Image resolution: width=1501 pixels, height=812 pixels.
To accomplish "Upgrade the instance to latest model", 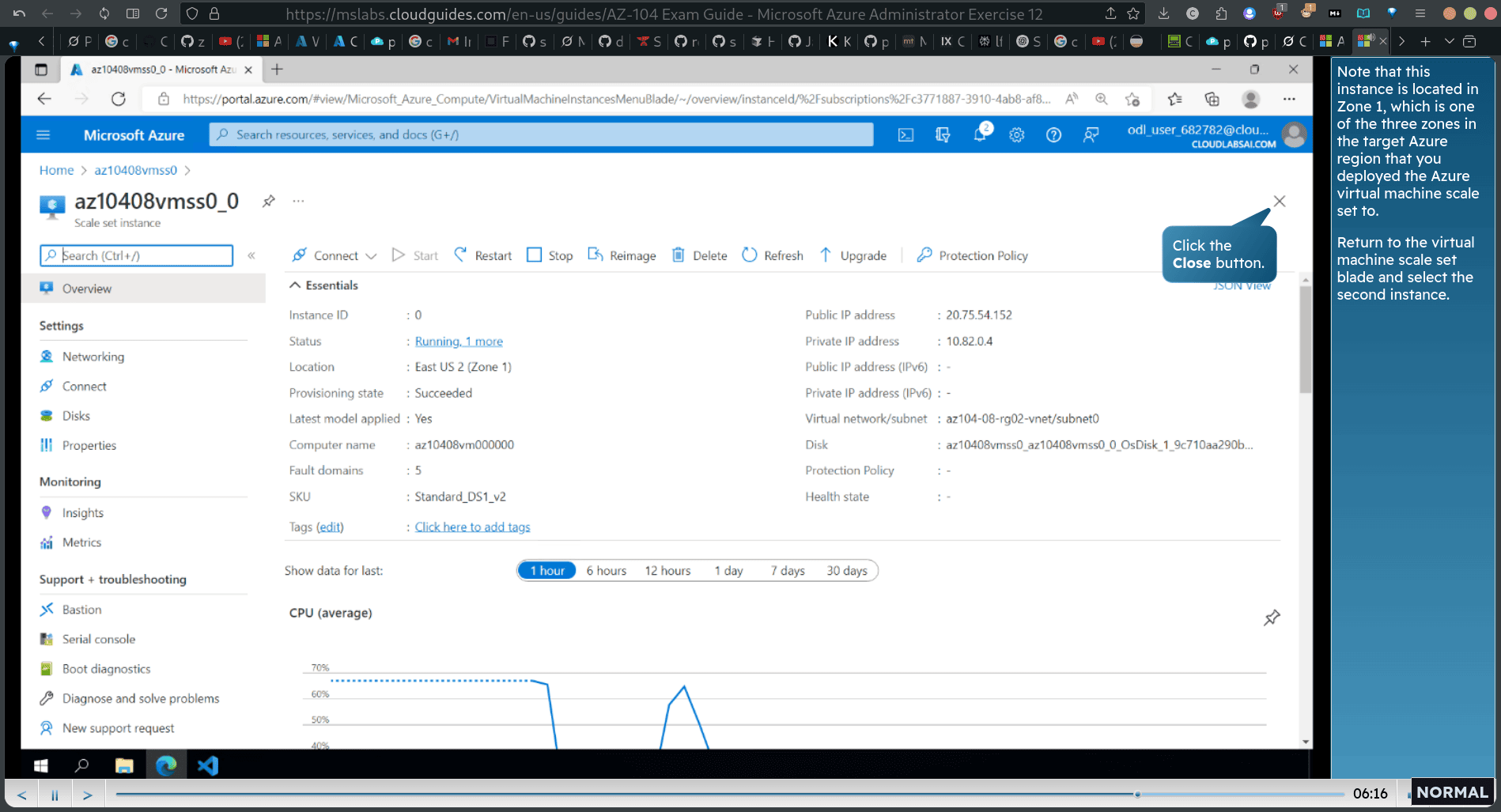I will [853, 255].
